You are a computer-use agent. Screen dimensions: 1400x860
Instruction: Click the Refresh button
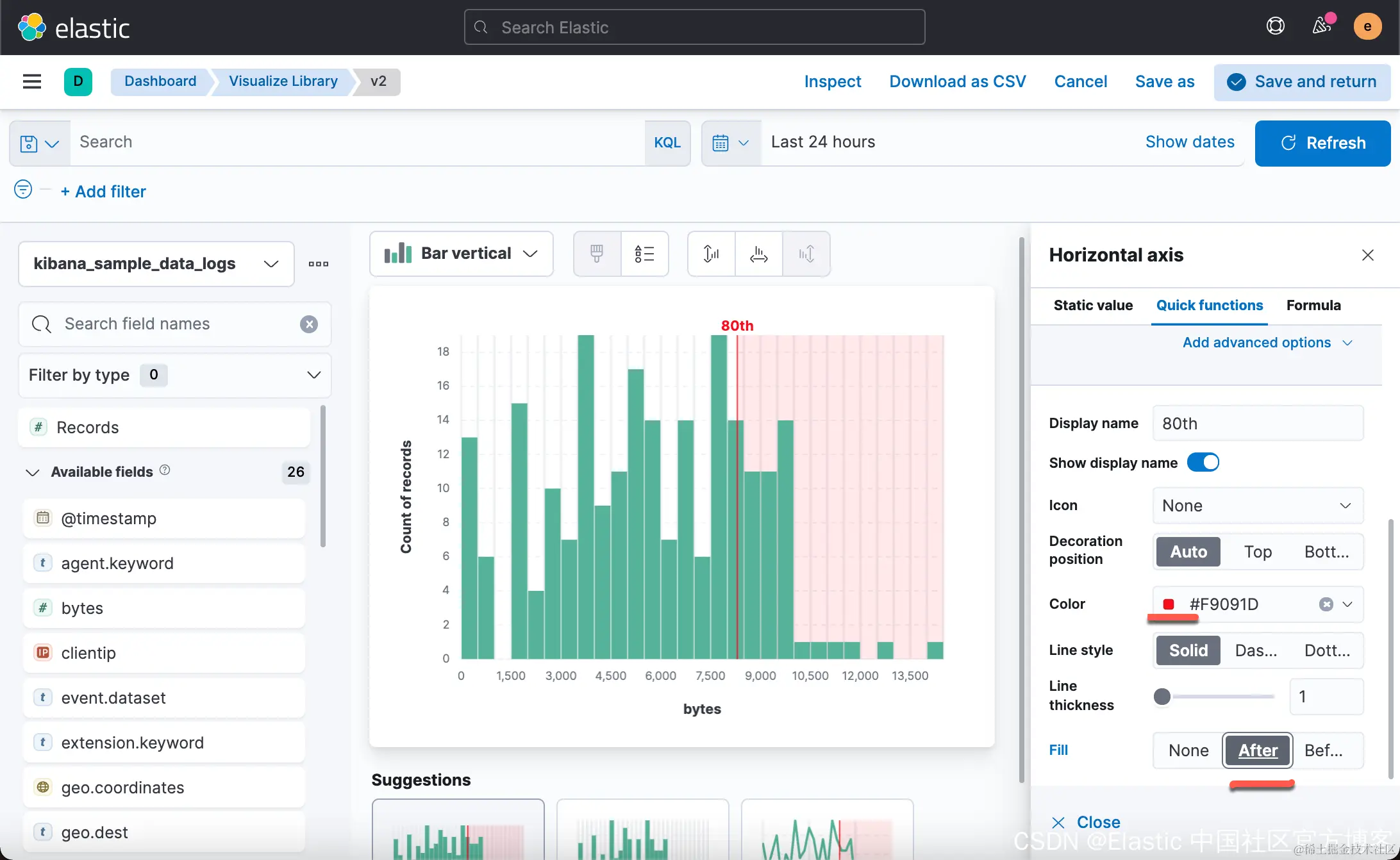(x=1322, y=143)
